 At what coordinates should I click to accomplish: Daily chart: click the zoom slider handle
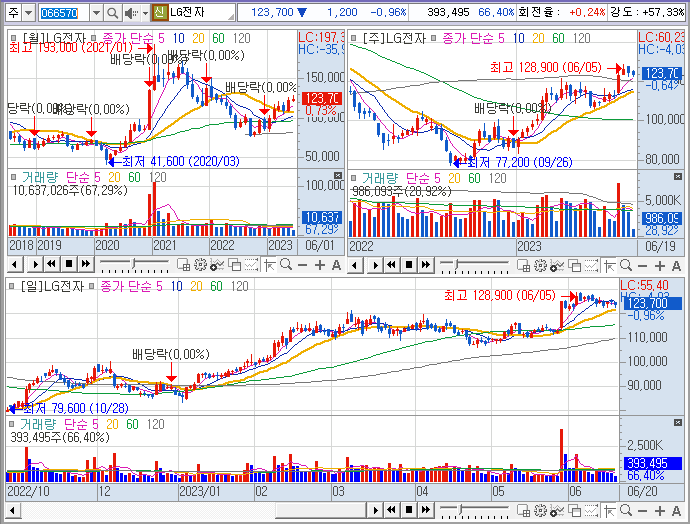pos(460,509)
